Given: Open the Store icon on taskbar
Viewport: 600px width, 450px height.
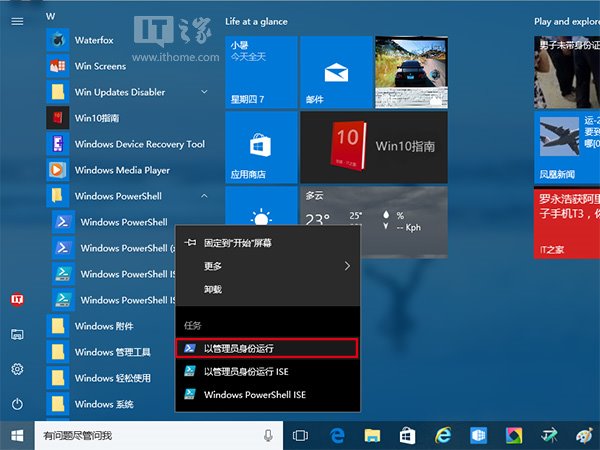Looking at the screenshot, I should pyautogui.click(x=407, y=435).
